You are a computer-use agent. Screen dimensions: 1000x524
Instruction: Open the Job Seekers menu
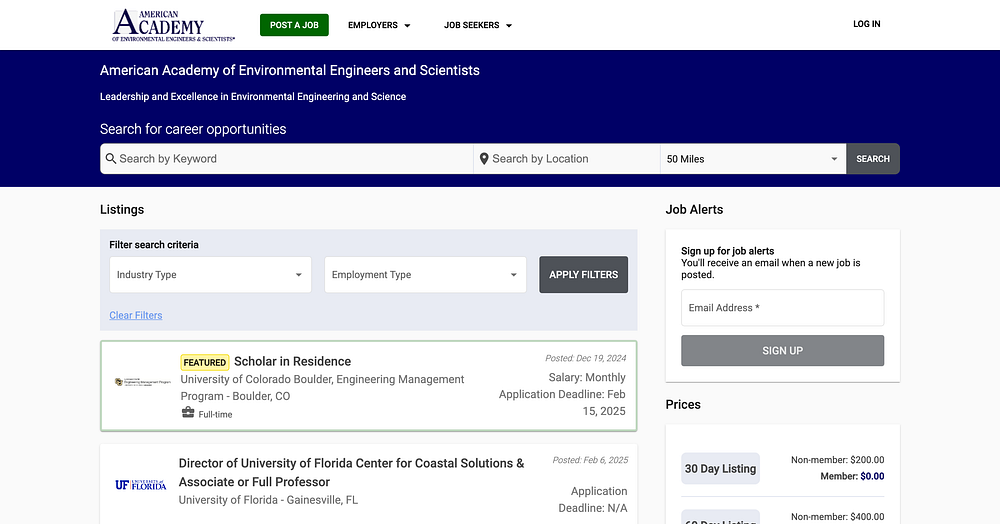tap(478, 25)
